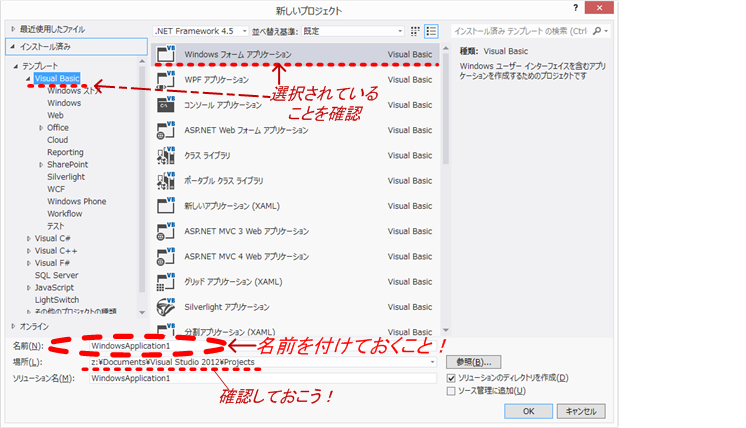Click the ソリューション名 input field
The height and width of the screenshot is (428, 746).
pos(263,378)
